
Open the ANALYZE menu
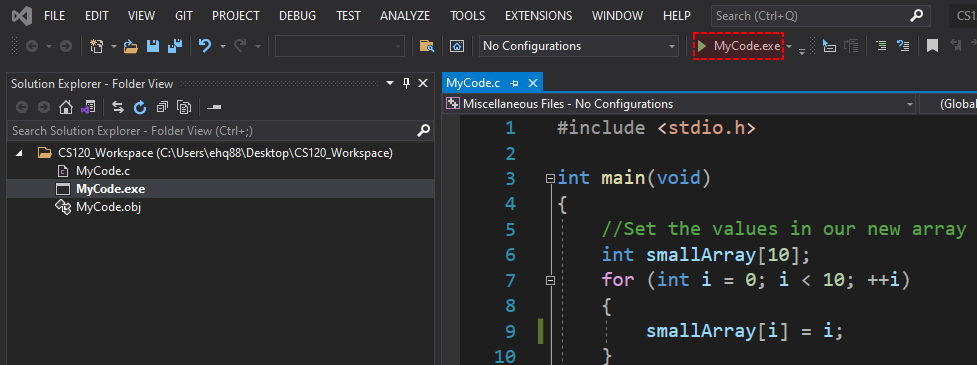[405, 16]
